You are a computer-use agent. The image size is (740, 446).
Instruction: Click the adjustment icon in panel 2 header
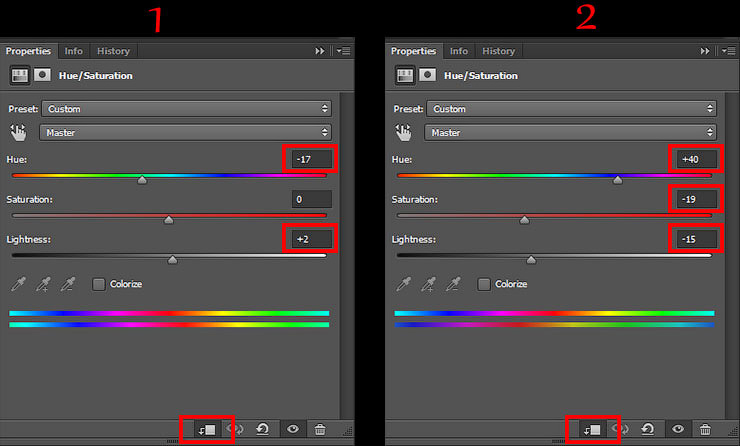click(405, 76)
